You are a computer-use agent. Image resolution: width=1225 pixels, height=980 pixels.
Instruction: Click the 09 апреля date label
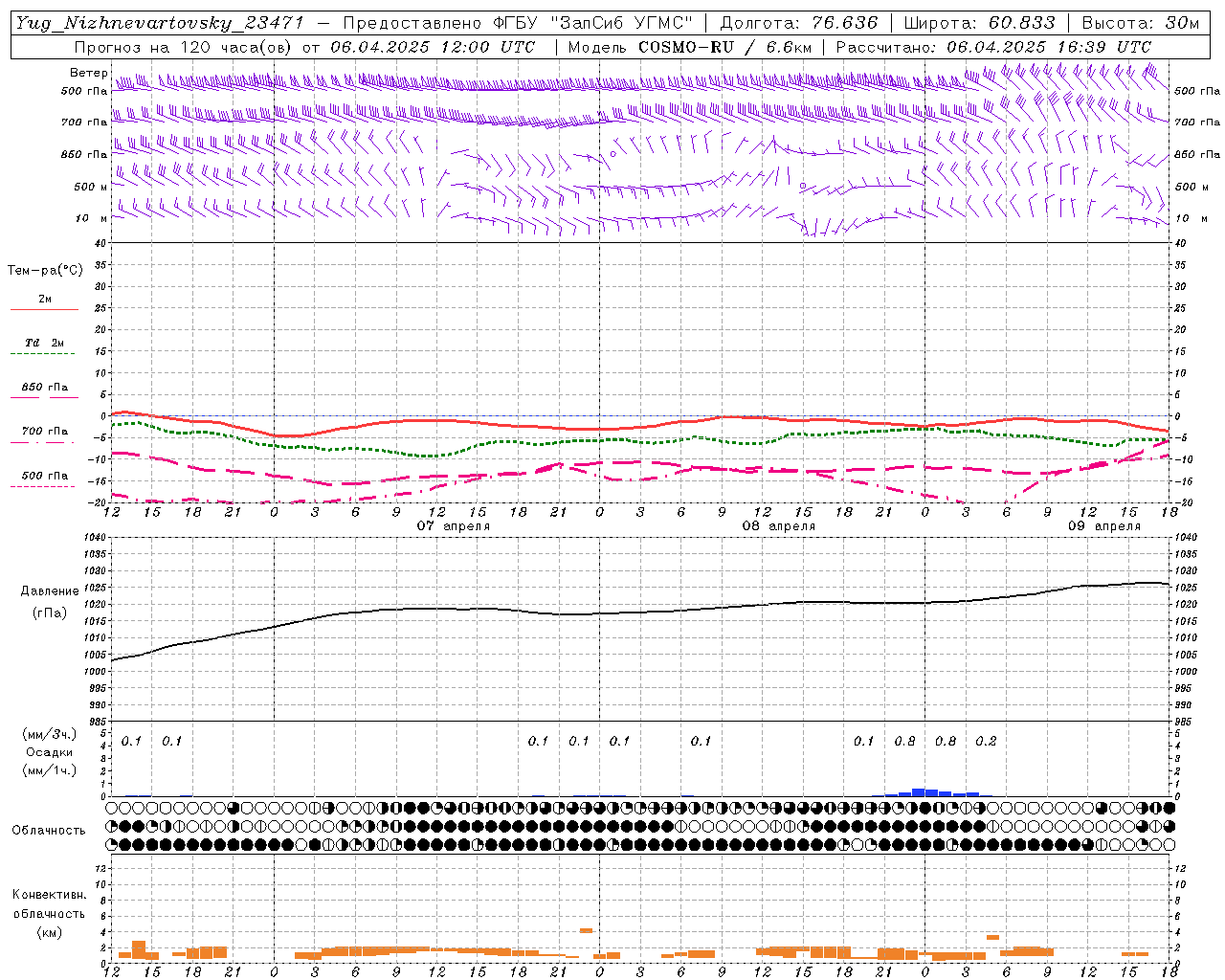(1104, 525)
